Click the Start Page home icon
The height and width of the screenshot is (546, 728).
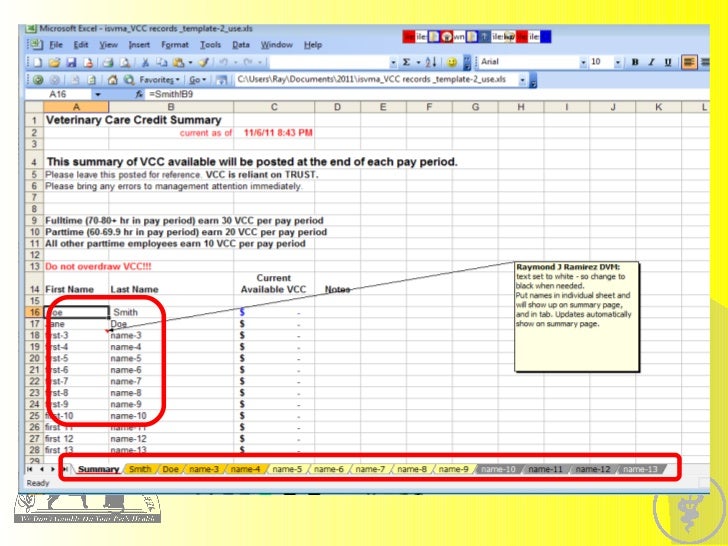click(x=112, y=80)
